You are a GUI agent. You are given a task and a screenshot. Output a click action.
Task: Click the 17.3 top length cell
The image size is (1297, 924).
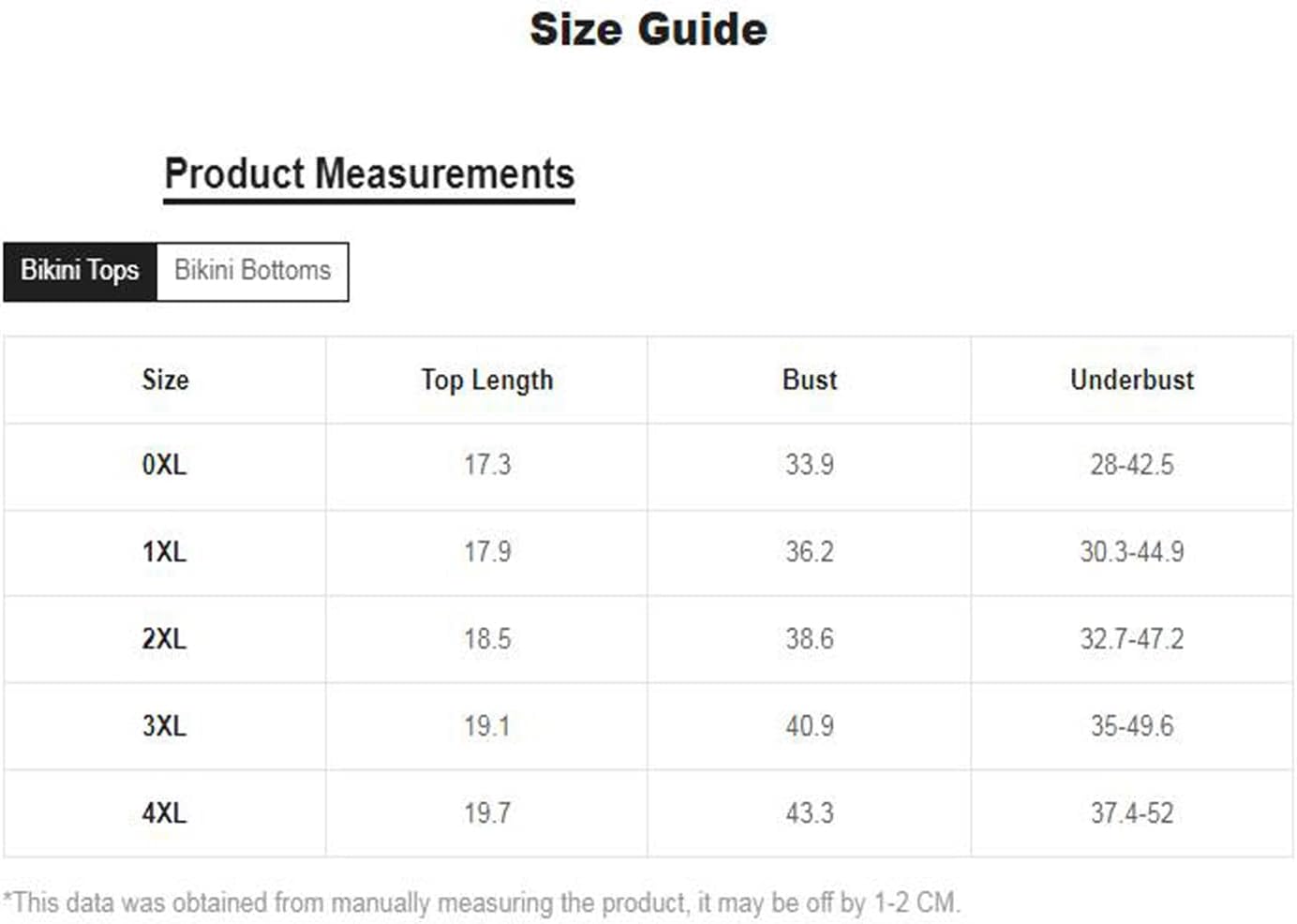pyautogui.click(x=486, y=466)
